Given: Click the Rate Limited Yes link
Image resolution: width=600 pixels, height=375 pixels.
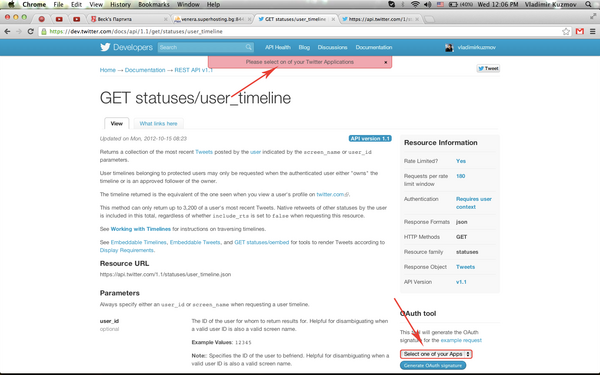Looking at the screenshot, I should click(461, 161).
